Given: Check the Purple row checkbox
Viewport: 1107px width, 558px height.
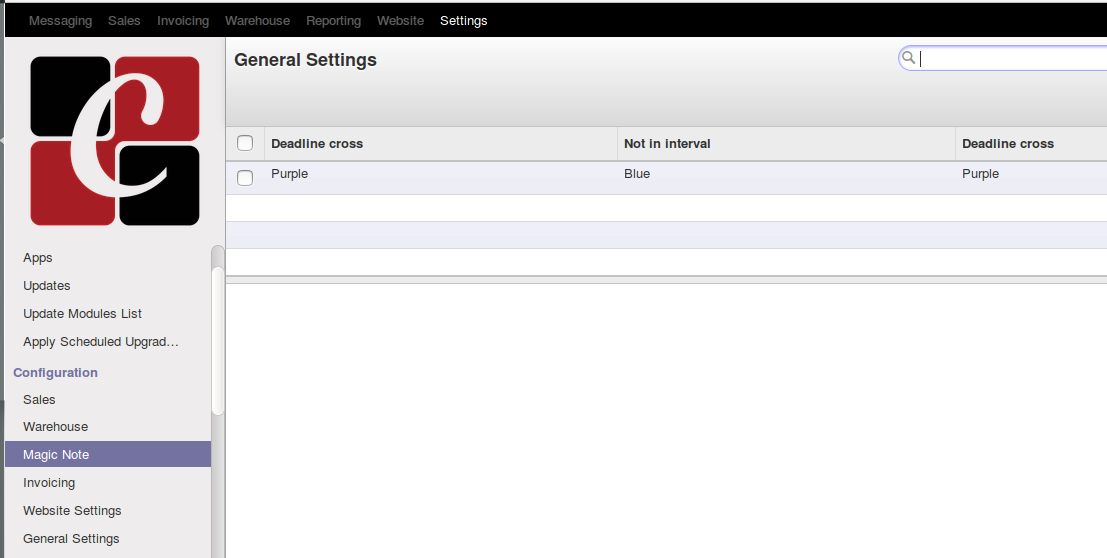Looking at the screenshot, I should [245, 178].
